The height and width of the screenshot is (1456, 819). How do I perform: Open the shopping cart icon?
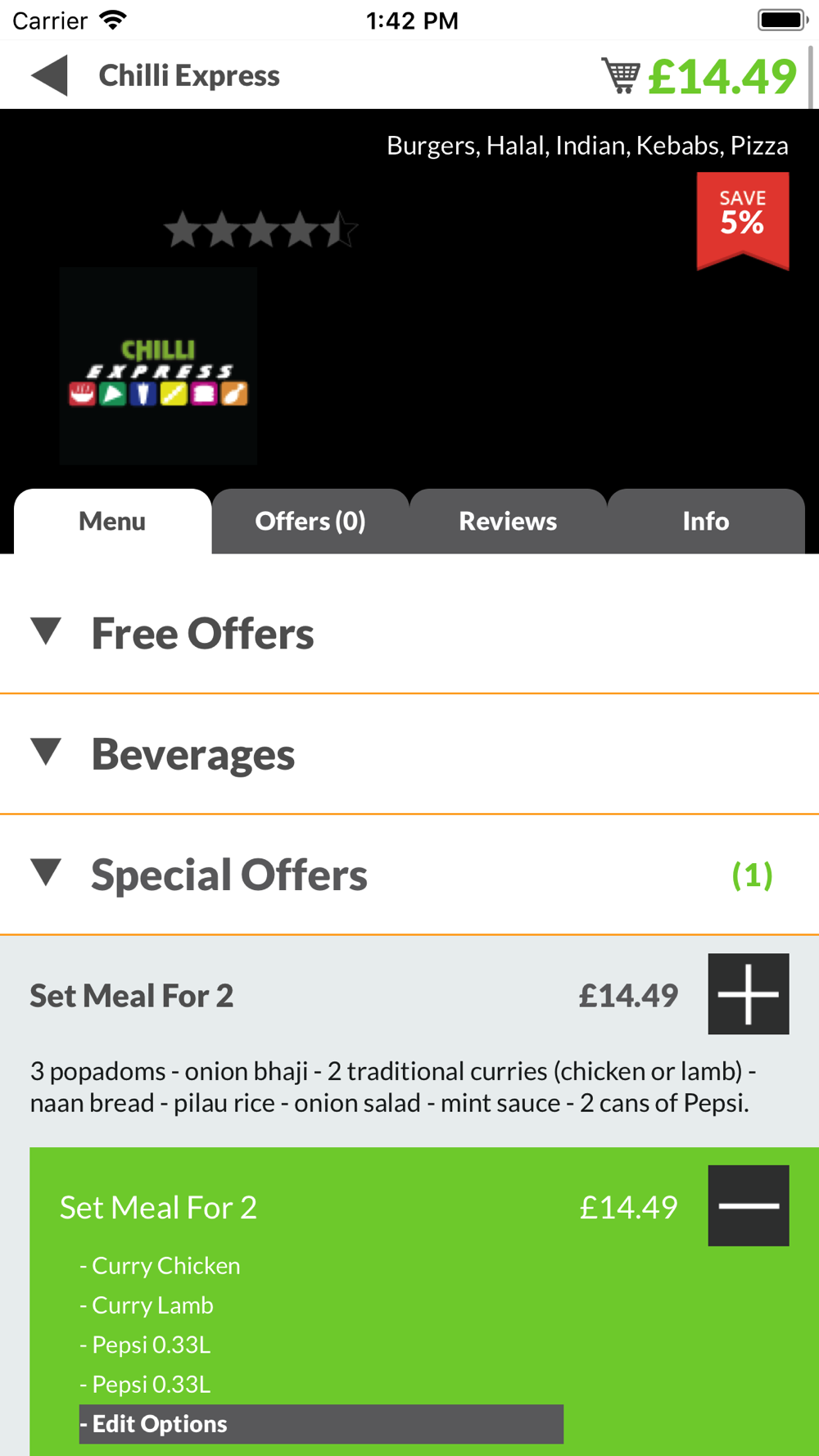click(621, 76)
